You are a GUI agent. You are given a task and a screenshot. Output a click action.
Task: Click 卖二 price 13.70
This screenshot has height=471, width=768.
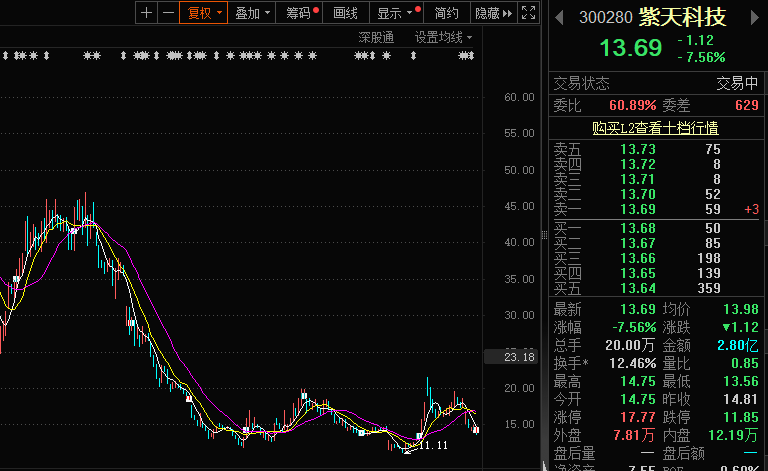click(x=638, y=194)
